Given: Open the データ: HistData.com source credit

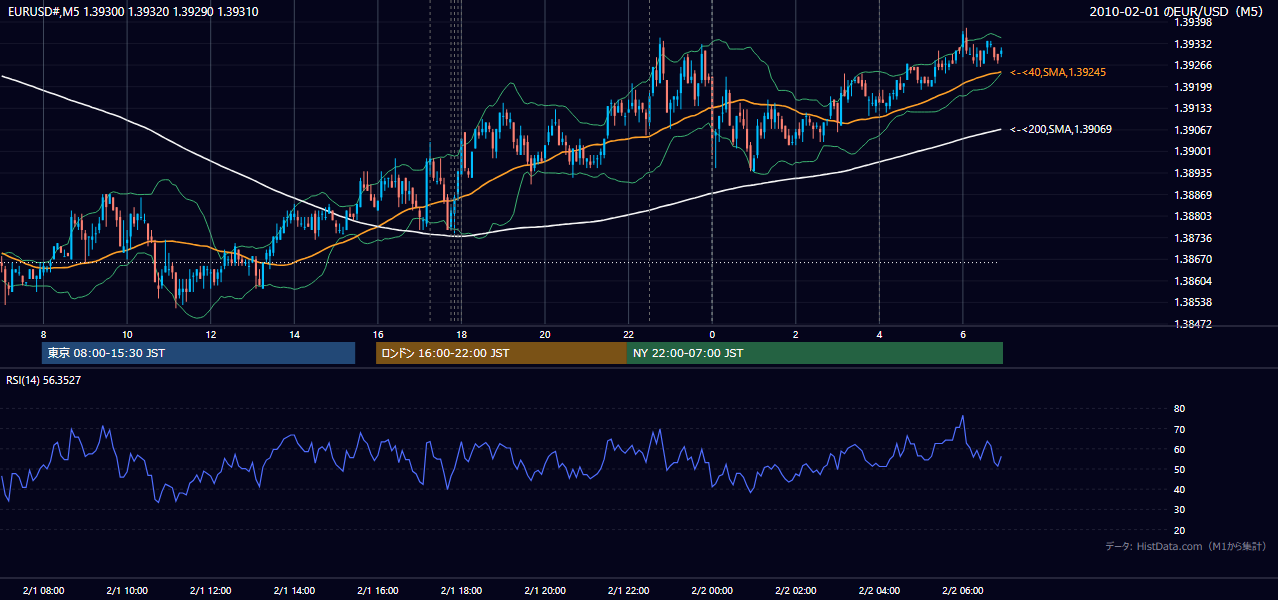Looking at the screenshot, I should pyautogui.click(x=1186, y=546).
